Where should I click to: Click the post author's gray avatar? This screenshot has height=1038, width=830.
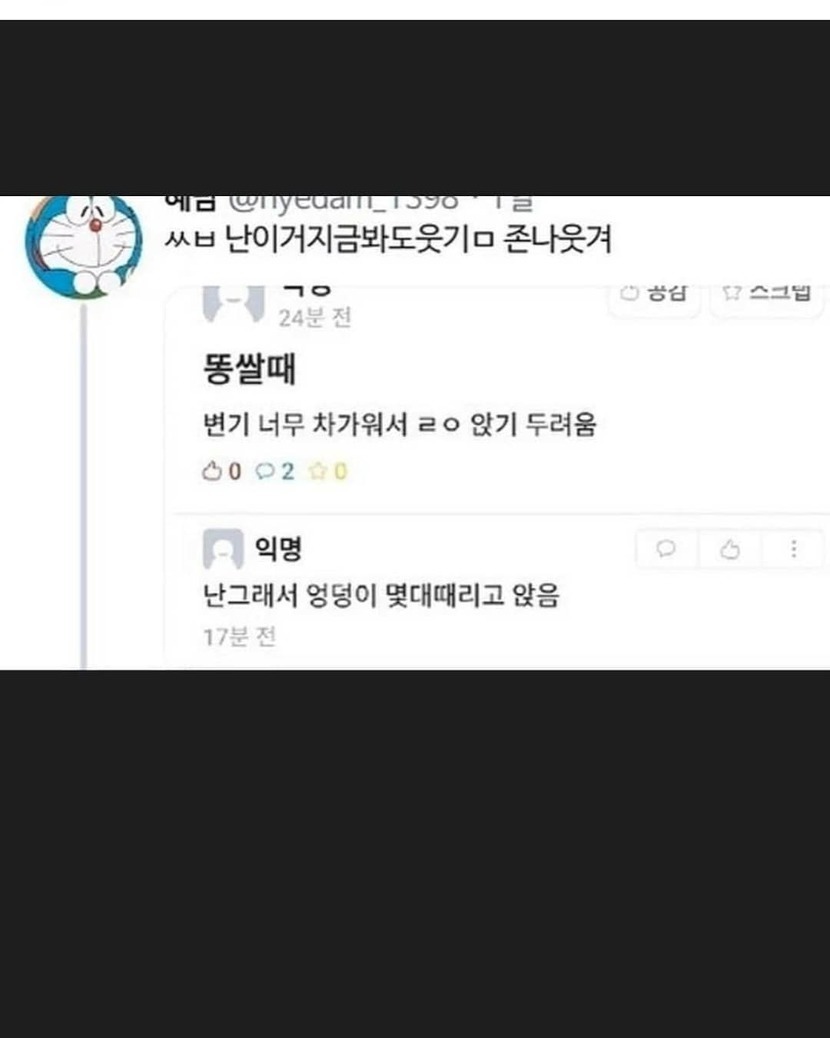[x=233, y=304]
